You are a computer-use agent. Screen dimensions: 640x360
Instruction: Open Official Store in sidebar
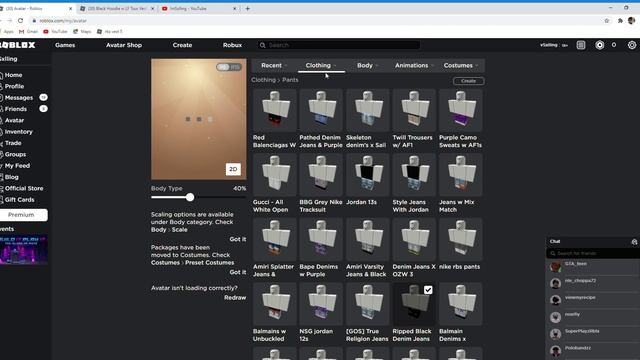click(x=24, y=189)
